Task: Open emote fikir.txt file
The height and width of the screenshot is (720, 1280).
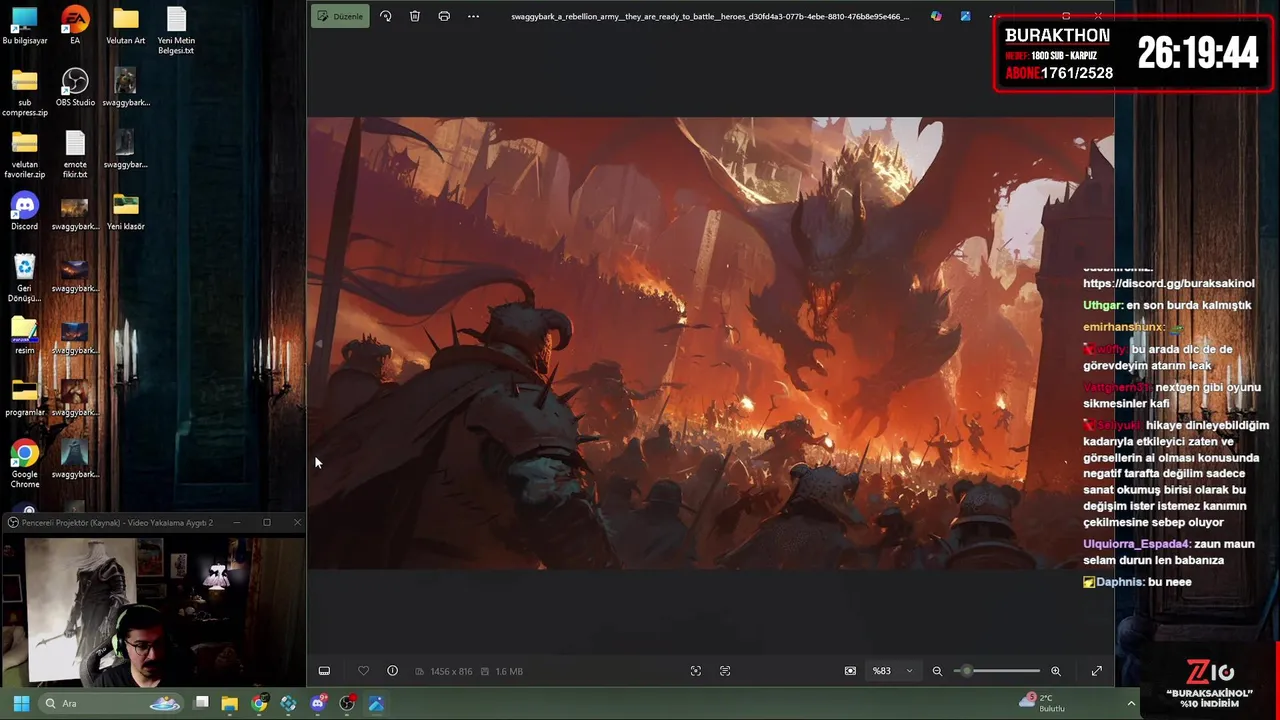Action: (x=75, y=155)
